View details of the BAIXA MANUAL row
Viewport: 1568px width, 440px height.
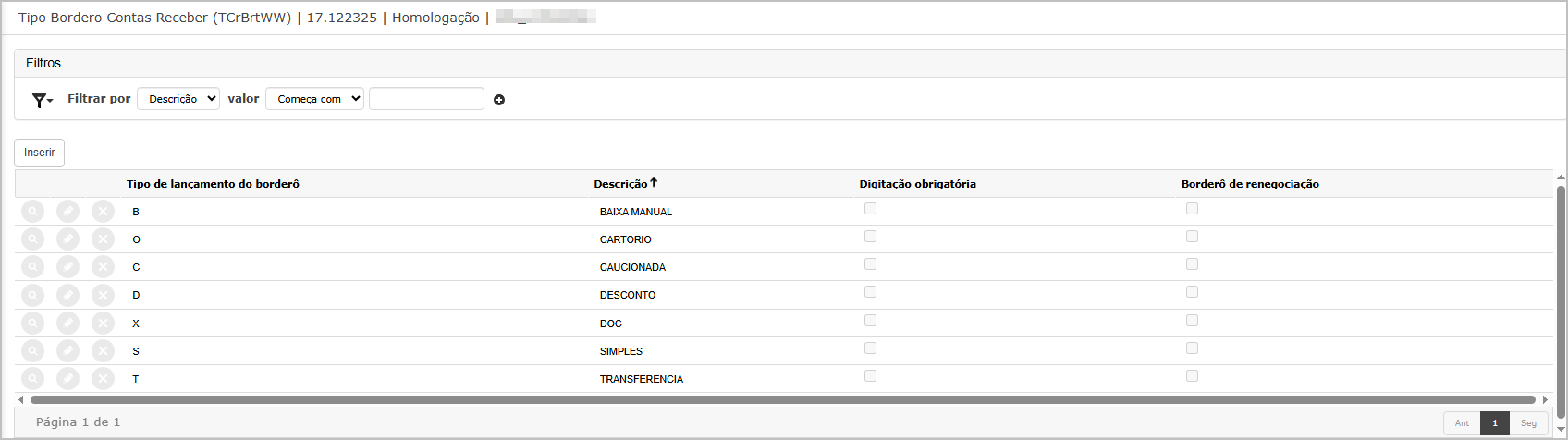click(32, 212)
